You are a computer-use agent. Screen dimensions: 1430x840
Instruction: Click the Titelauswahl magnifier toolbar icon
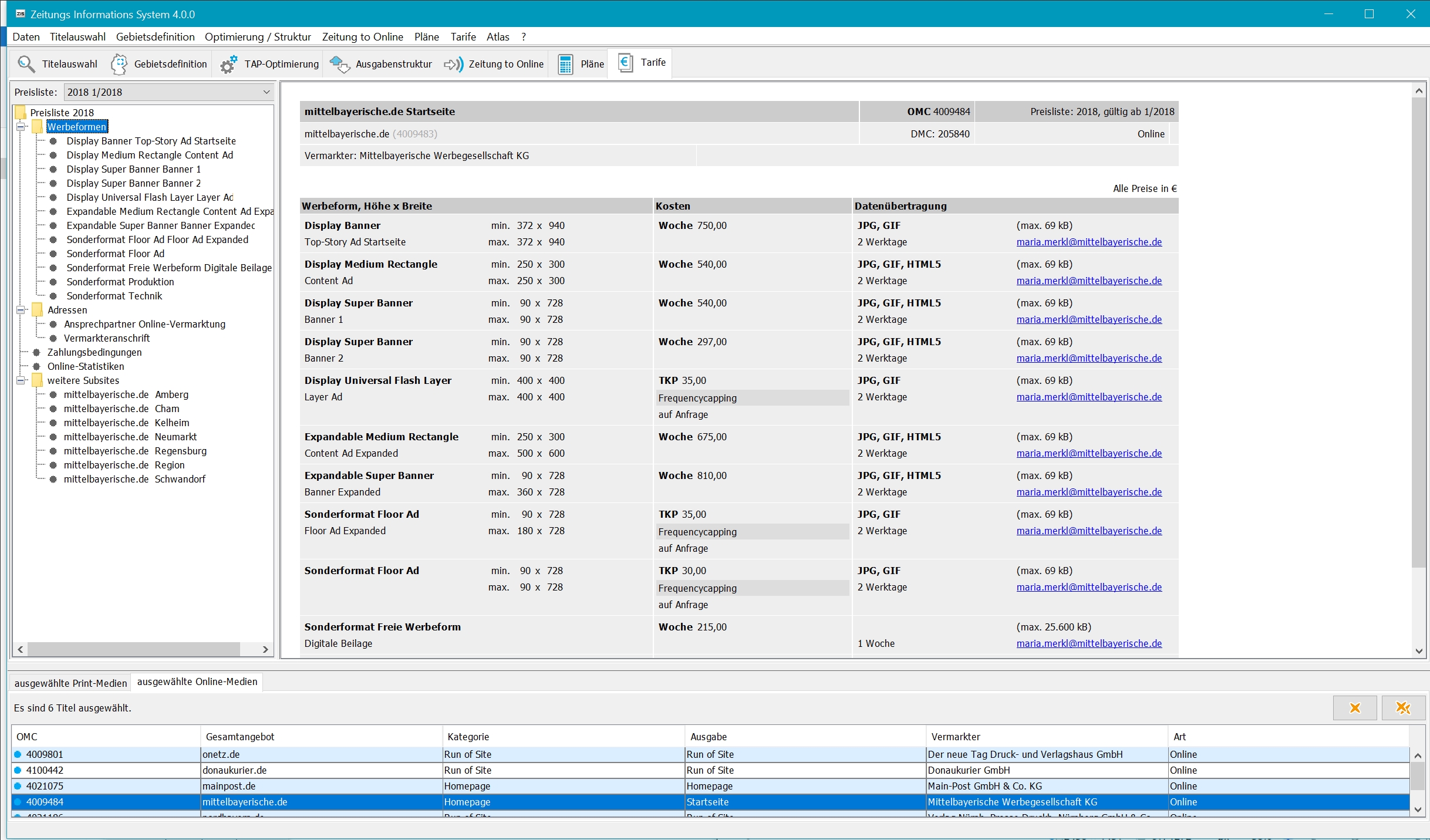[26, 64]
